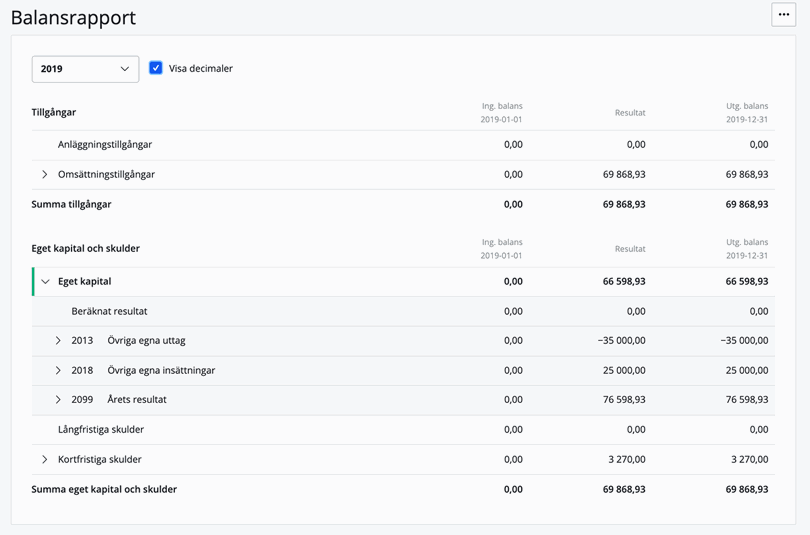Click the Visa decimaler label text

(x=200, y=69)
